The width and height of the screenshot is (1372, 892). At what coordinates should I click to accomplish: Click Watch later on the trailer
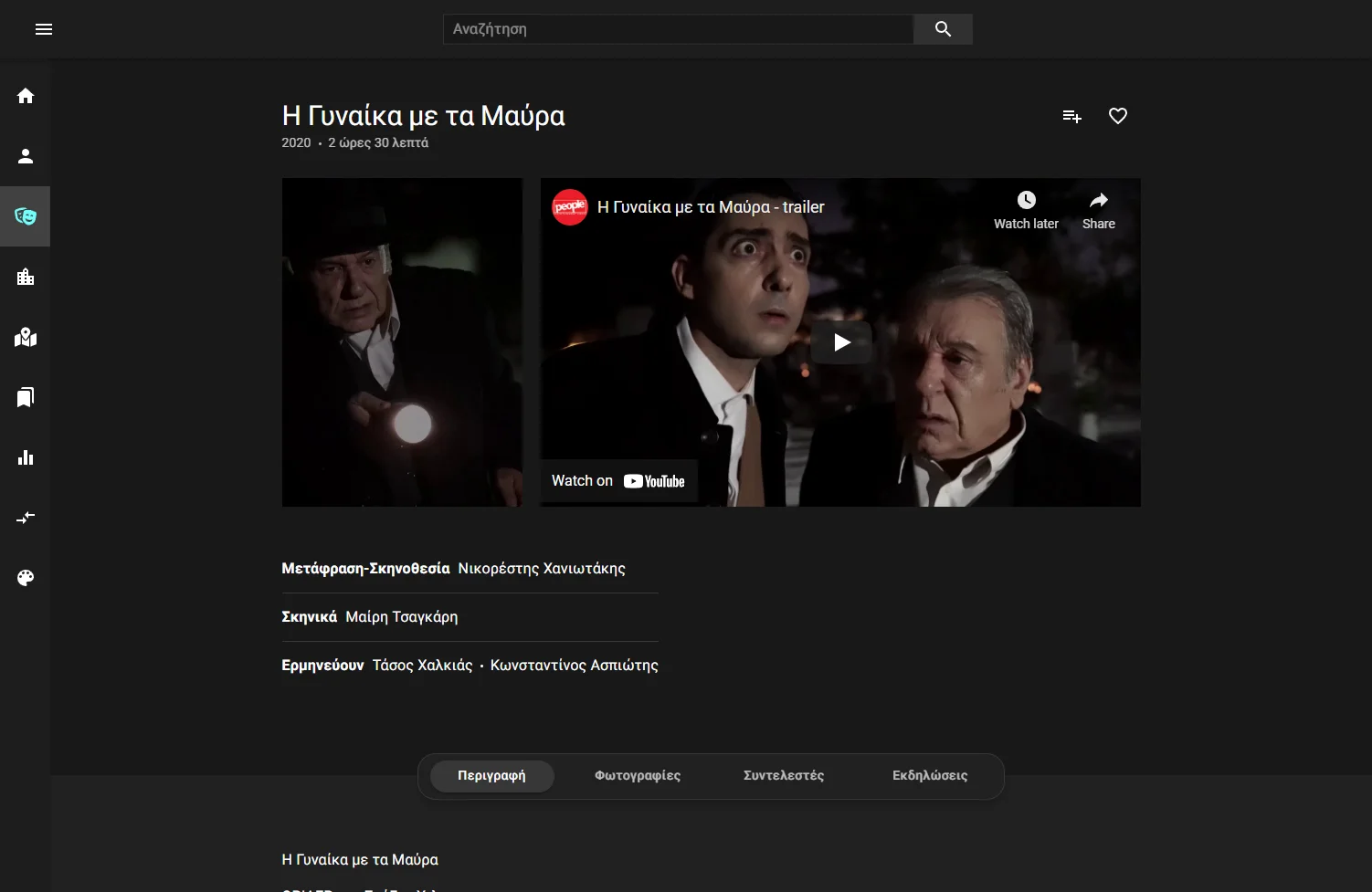1026,211
